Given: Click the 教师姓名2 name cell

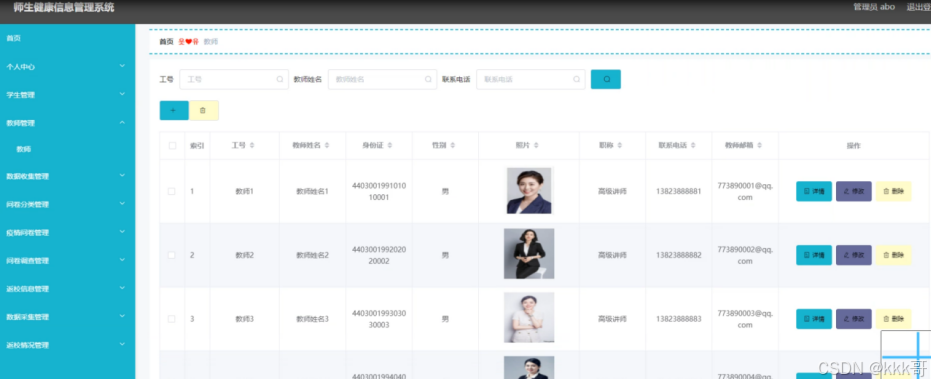Looking at the screenshot, I should (x=312, y=255).
